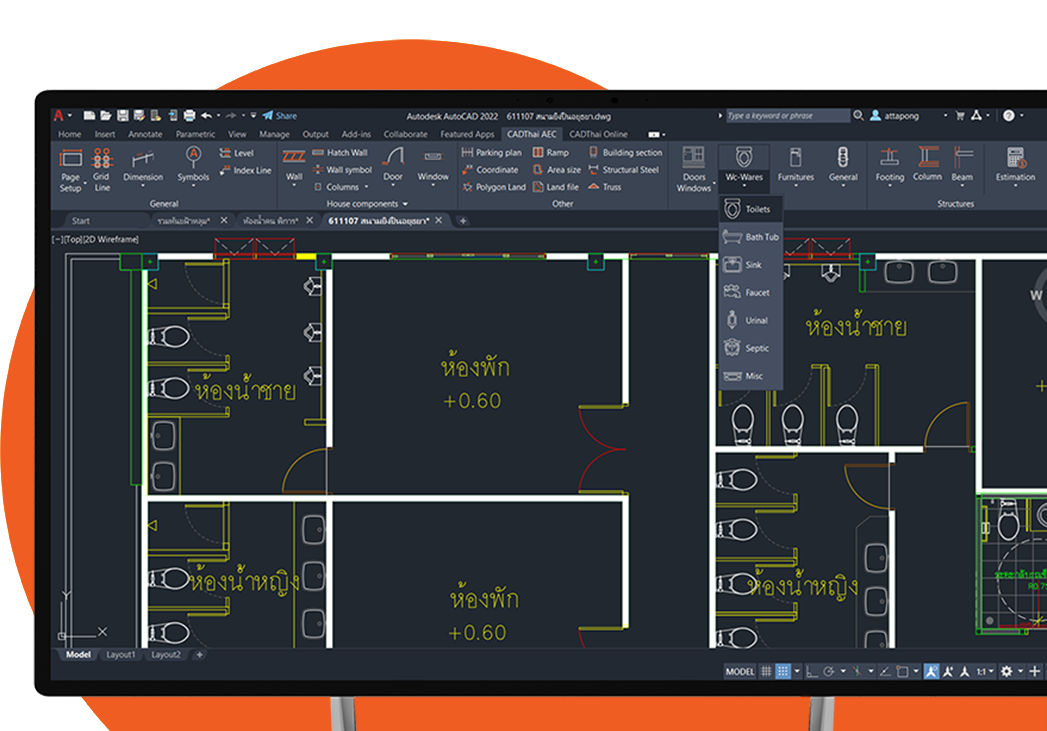
Task: Open the CADThai Online ribbon tab
Action: click(598, 134)
